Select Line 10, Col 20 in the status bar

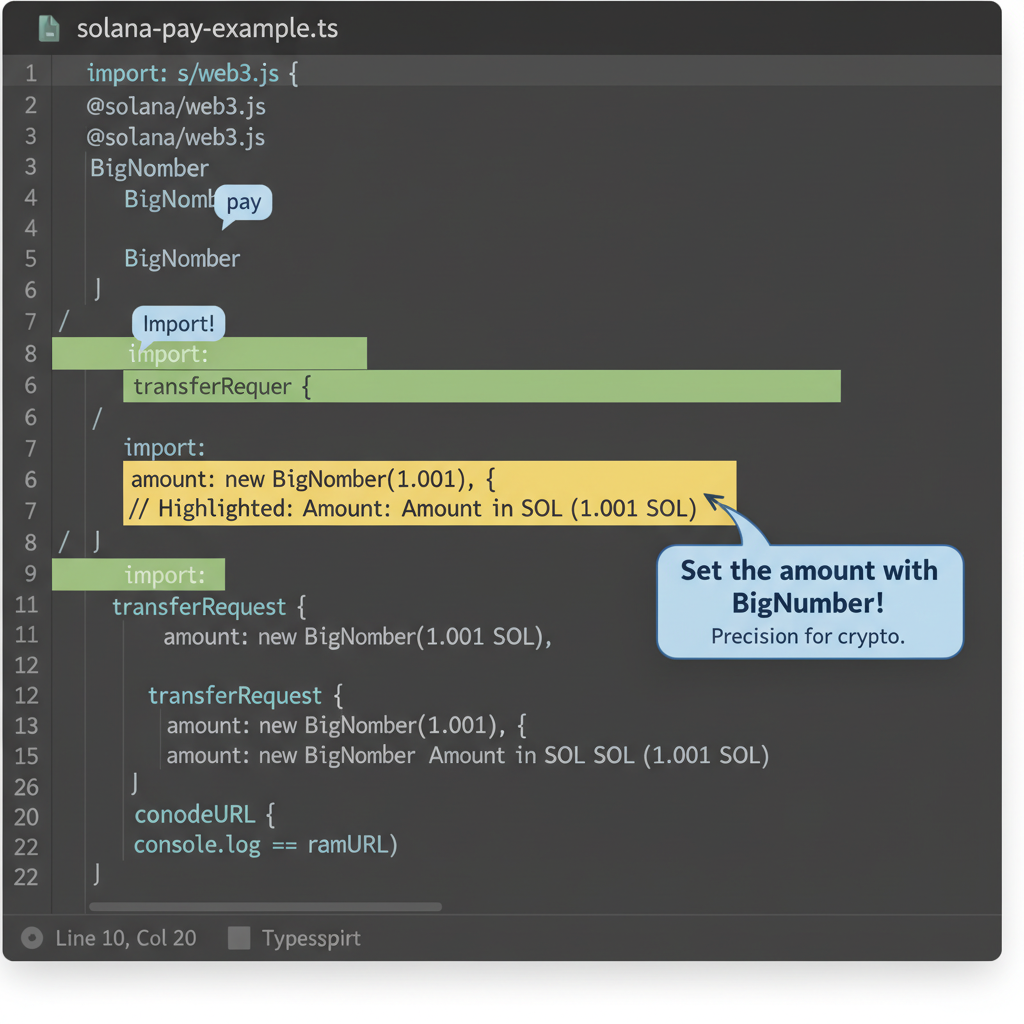125,938
